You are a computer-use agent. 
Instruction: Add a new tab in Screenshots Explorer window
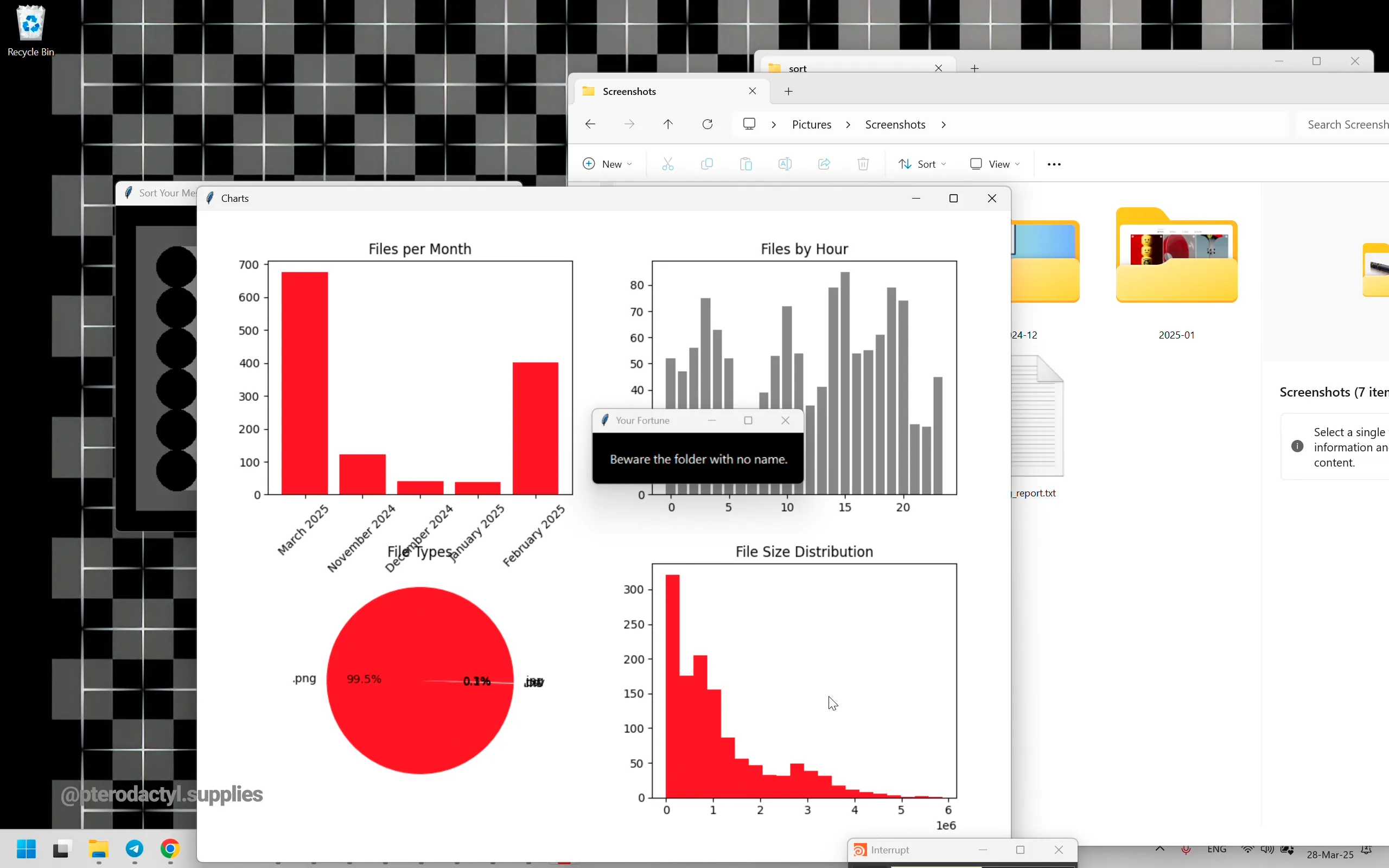[x=789, y=91]
